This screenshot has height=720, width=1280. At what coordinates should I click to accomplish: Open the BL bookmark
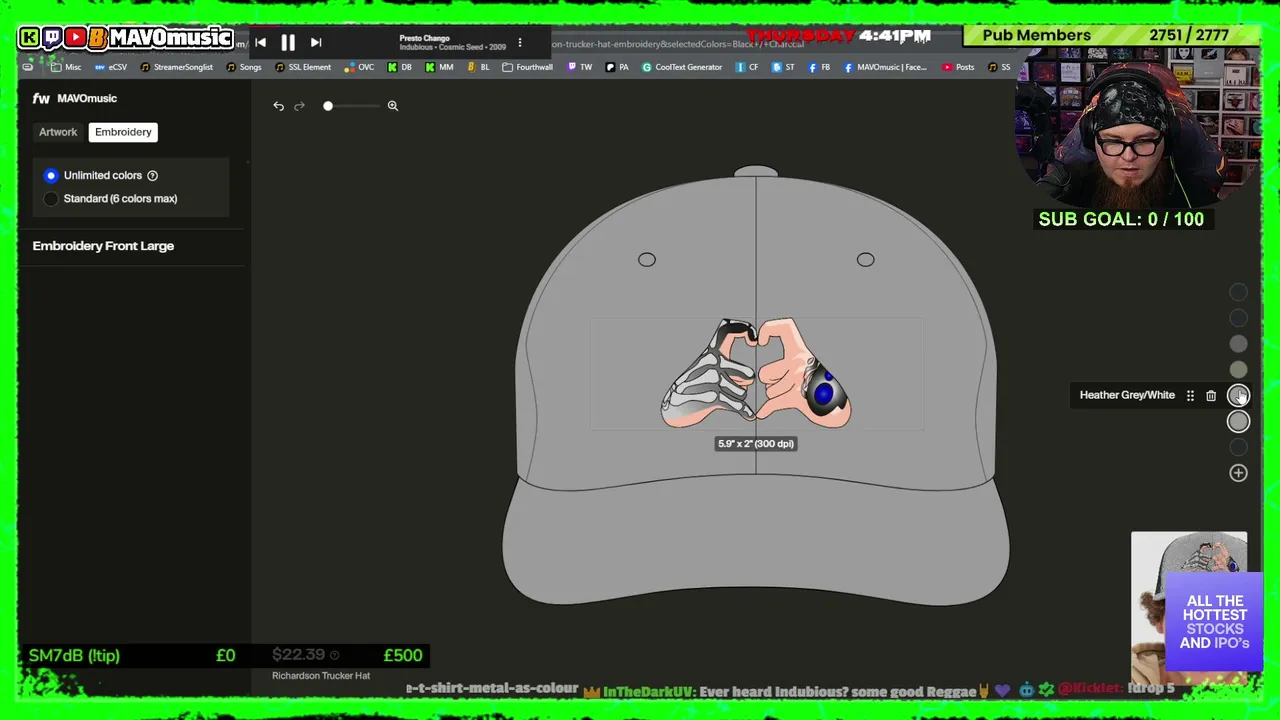click(x=478, y=67)
